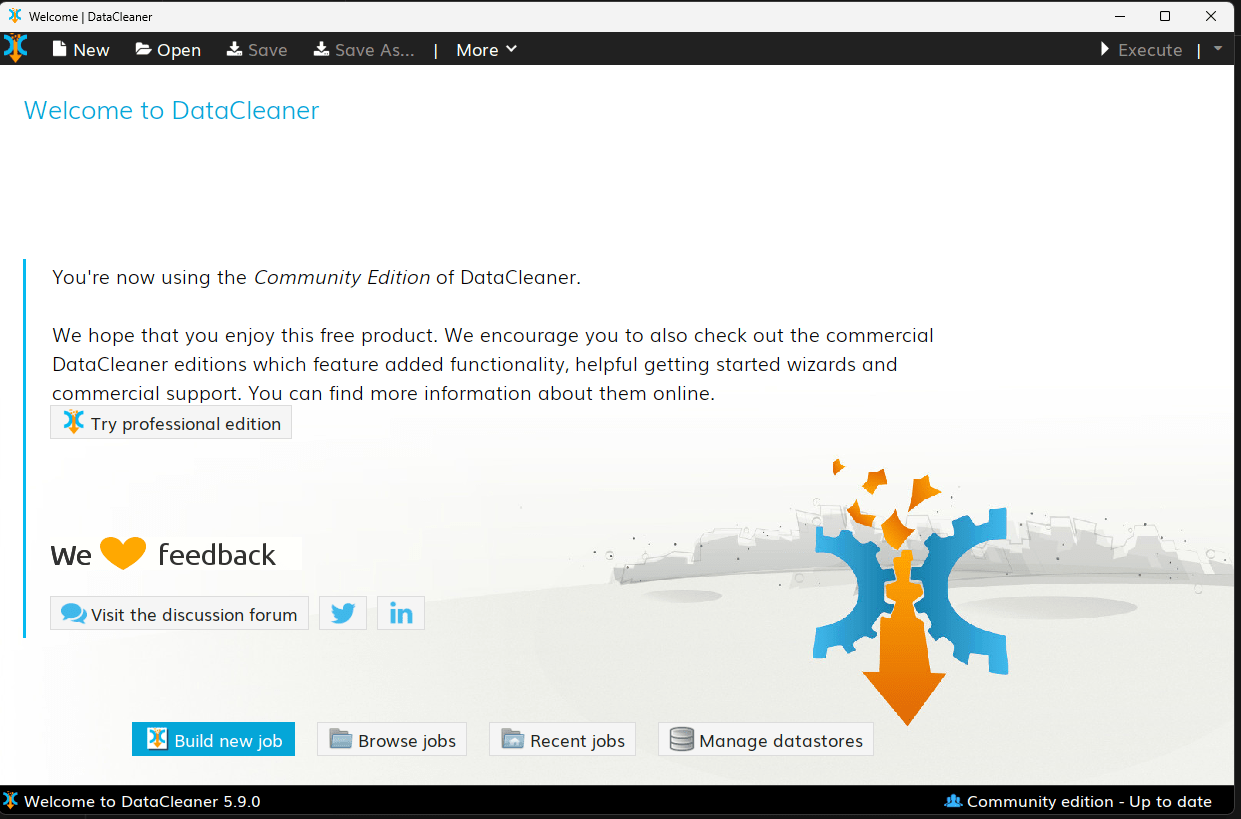Open the Twitter bird icon link
Image resolution: width=1241 pixels, height=819 pixels.
tap(343, 614)
